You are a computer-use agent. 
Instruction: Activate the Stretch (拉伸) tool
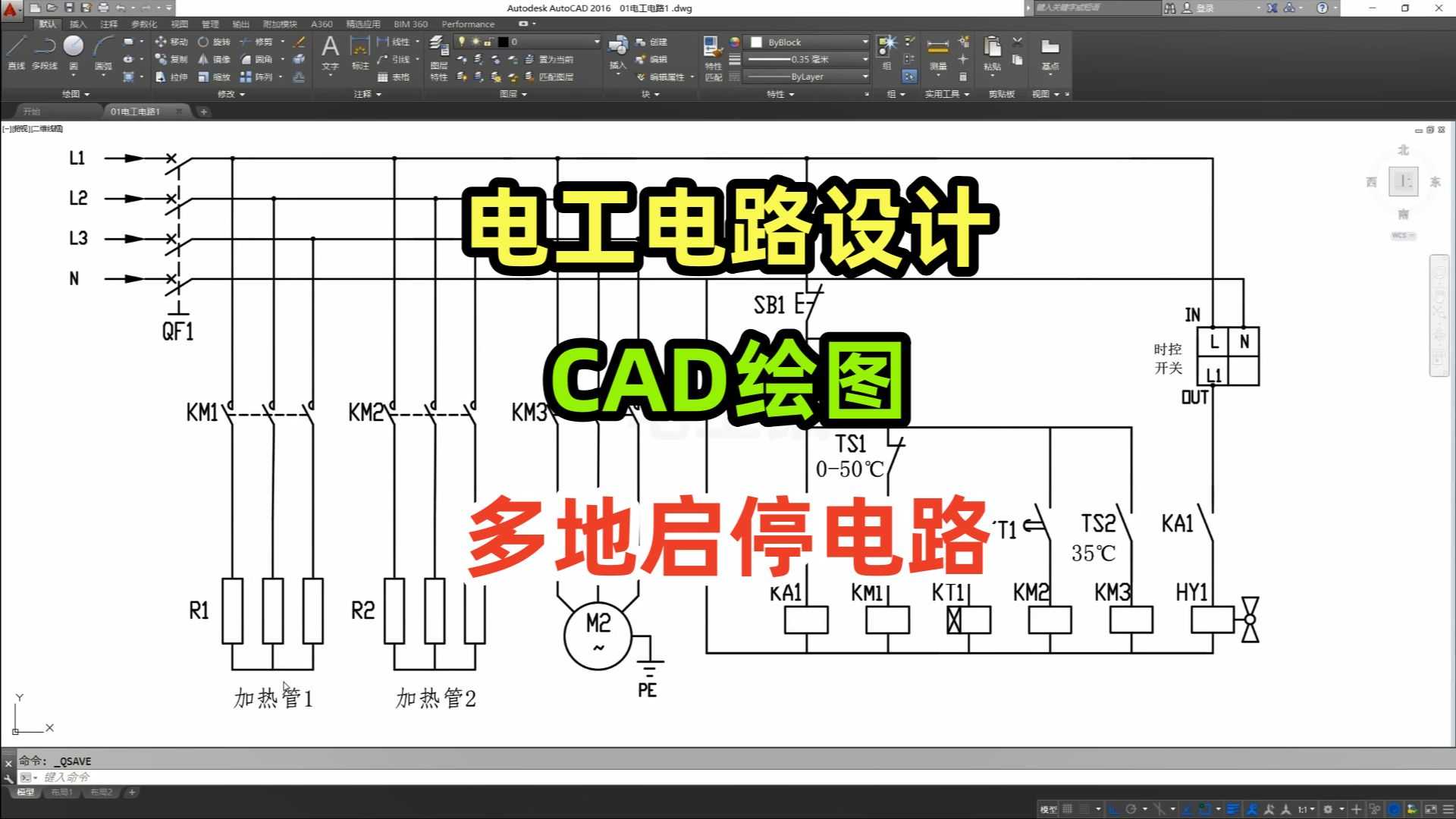pos(171,77)
